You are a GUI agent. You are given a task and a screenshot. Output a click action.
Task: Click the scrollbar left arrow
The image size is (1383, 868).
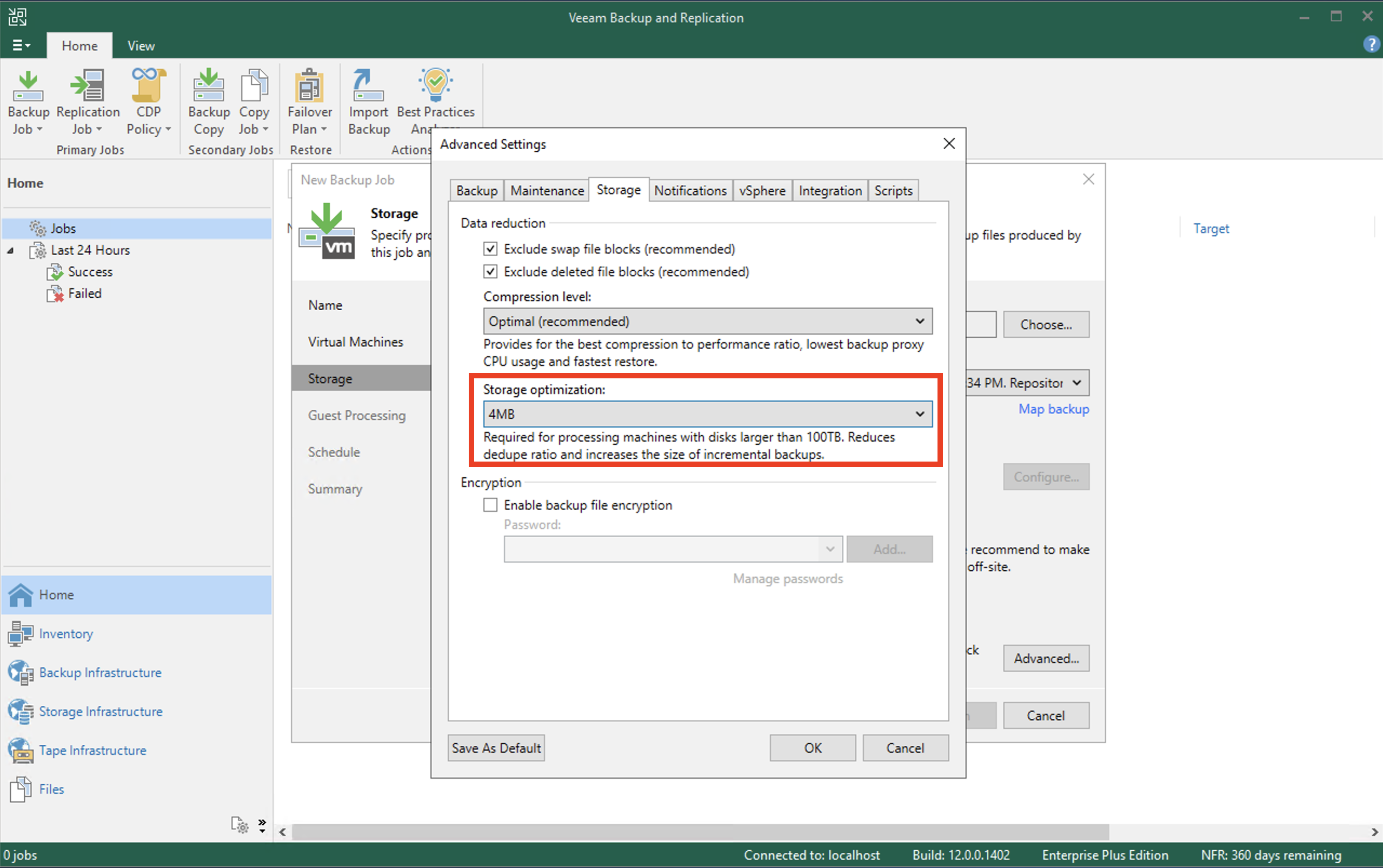tap(282, 832)
